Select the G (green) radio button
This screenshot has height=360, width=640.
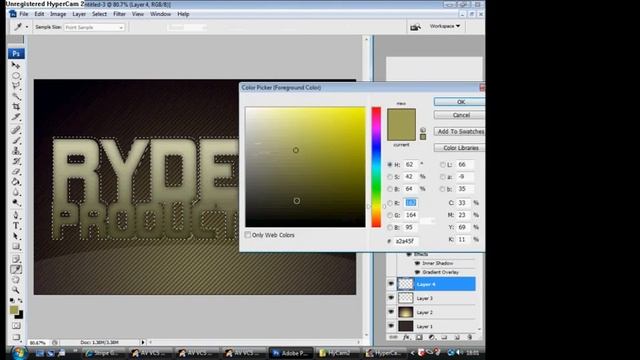point(390,215)
